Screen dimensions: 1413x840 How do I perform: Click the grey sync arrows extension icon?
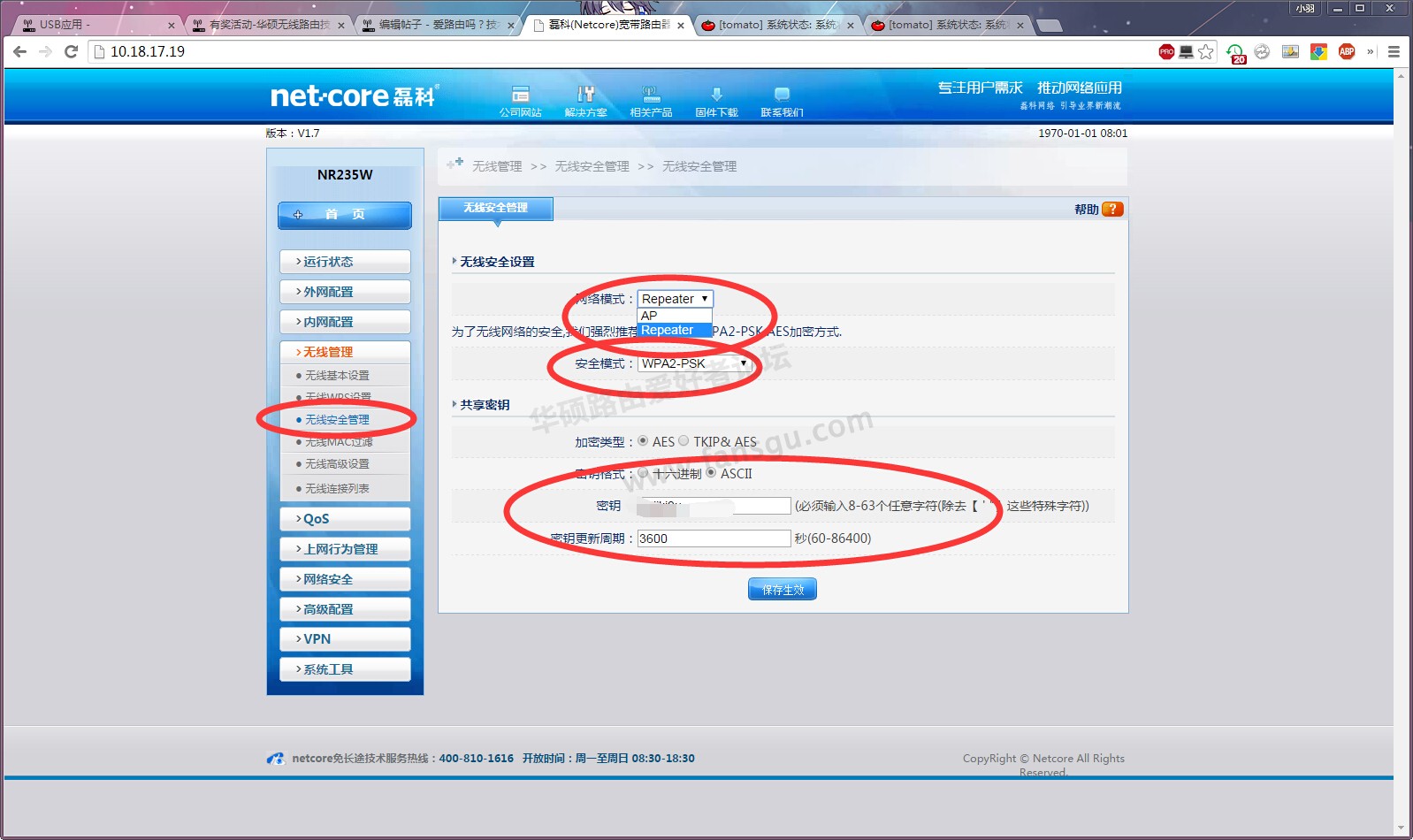1262,52
